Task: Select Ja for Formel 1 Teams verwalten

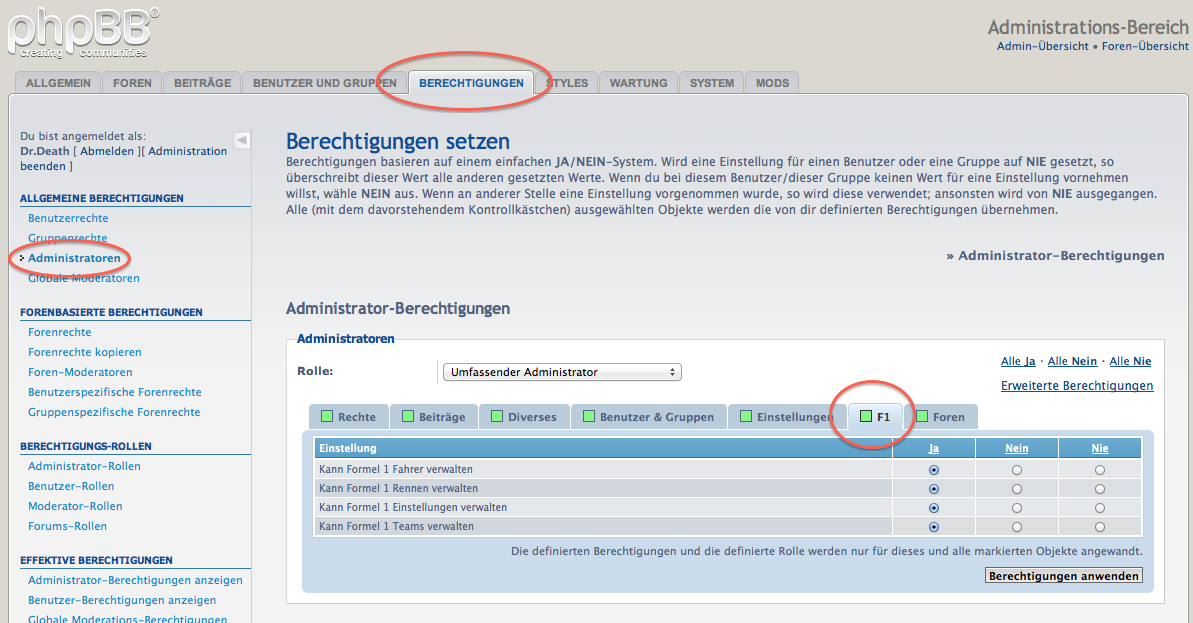Action: point(934,527)
